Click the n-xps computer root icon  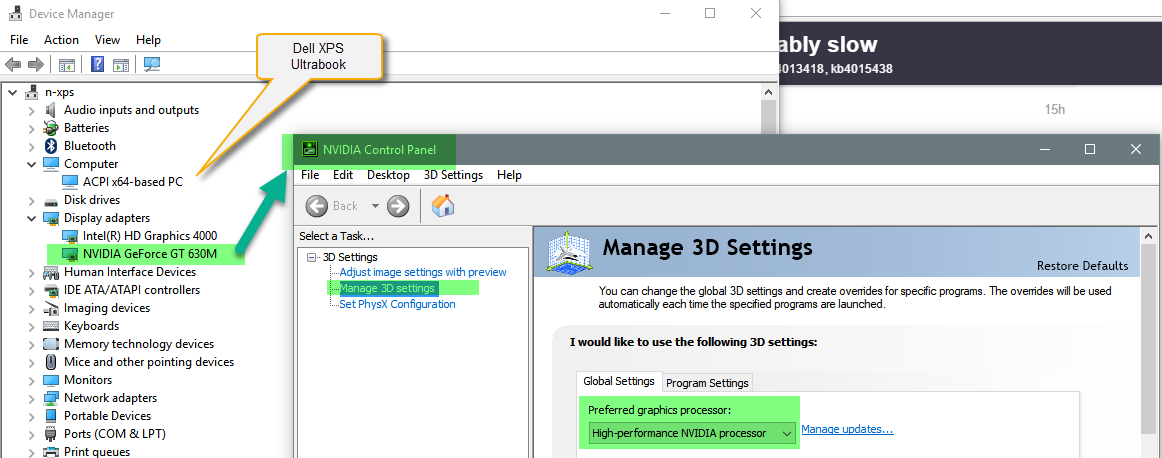32,92
